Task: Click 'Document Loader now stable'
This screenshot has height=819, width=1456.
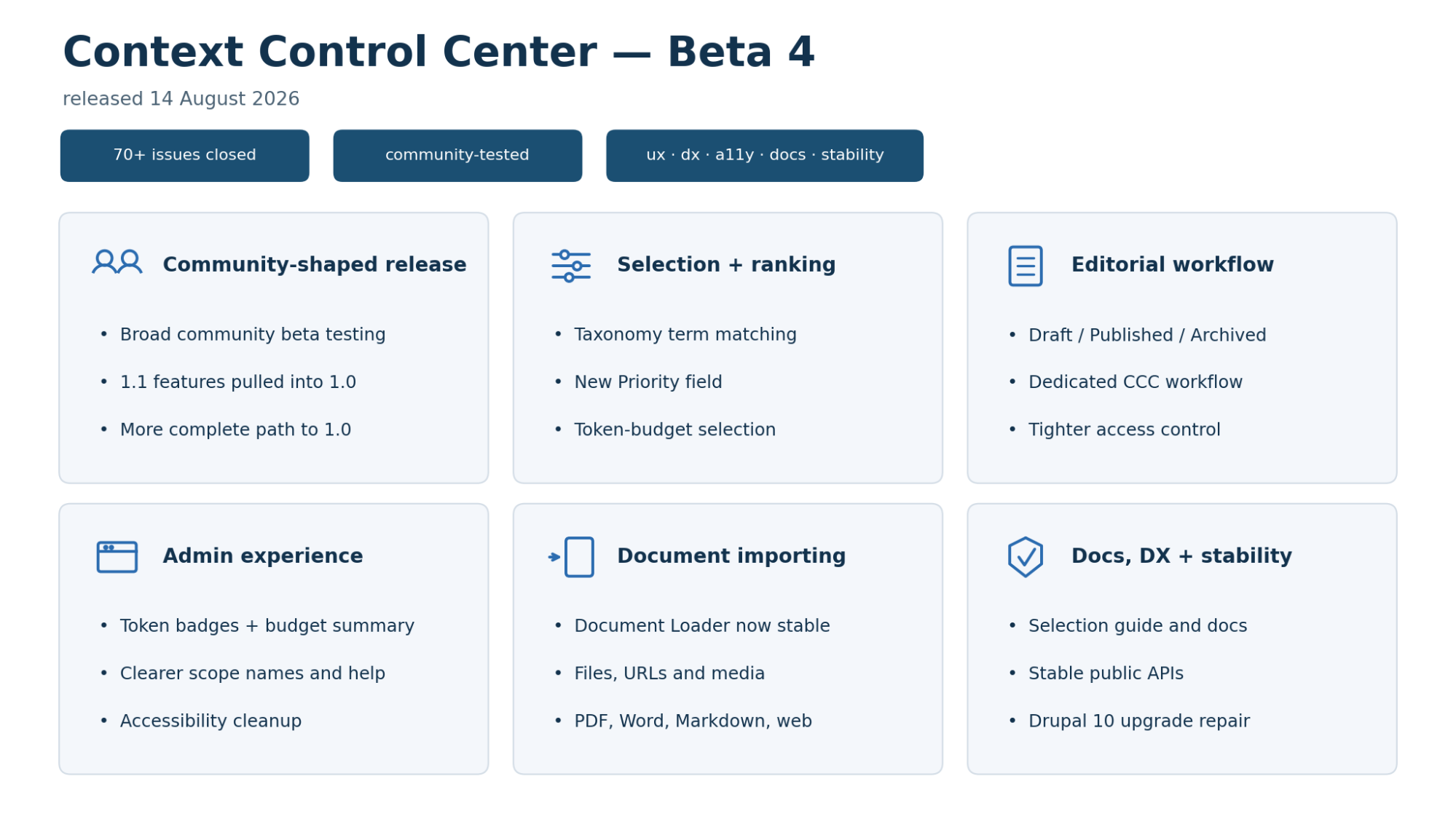Action: (702, 626)
